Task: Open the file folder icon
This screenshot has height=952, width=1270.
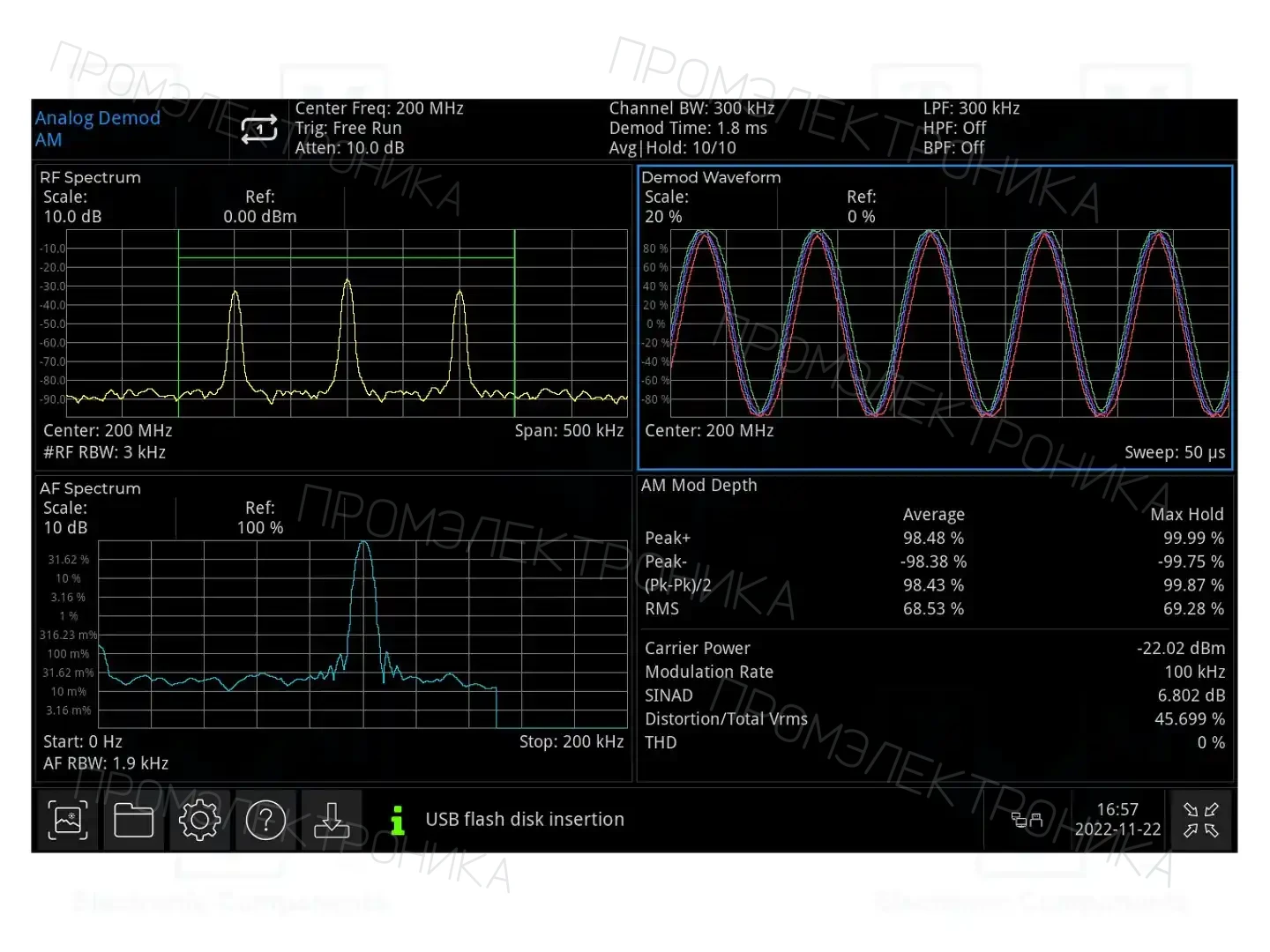Action: click(x=133, y=820)
